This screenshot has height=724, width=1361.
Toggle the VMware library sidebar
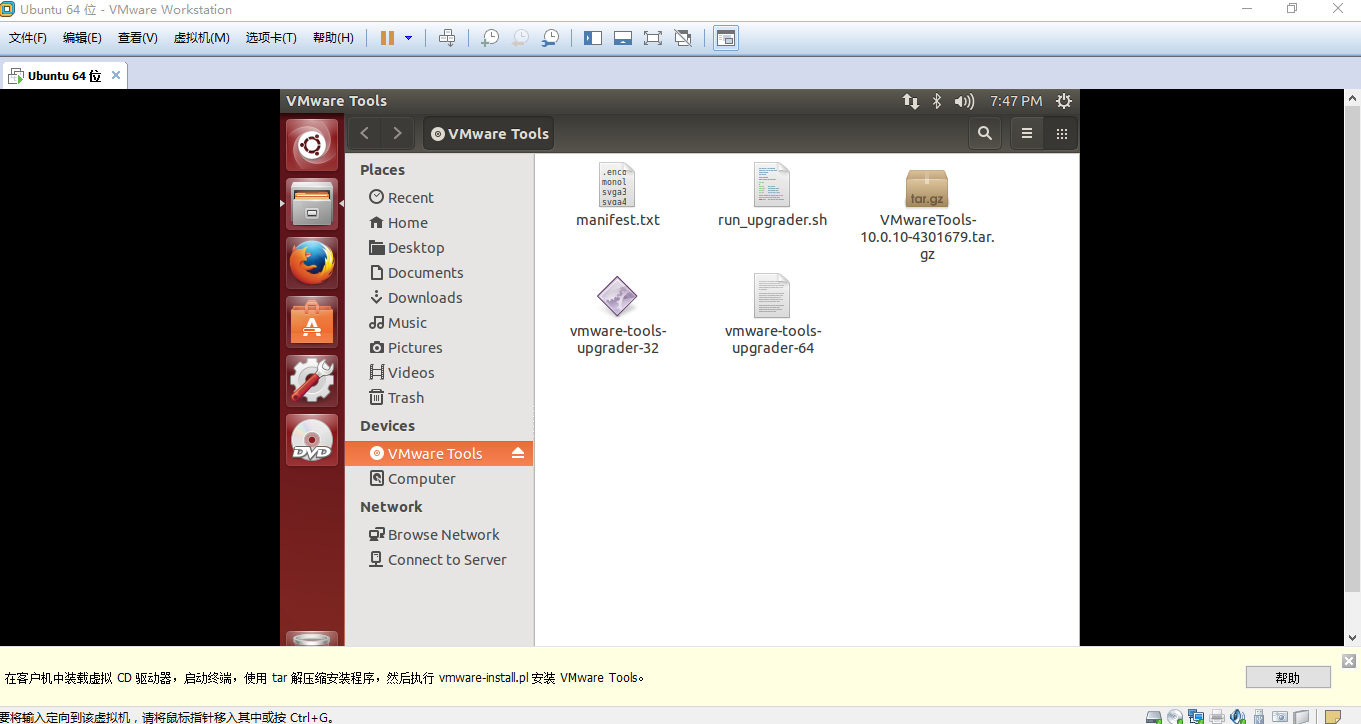tap(593, 38)
